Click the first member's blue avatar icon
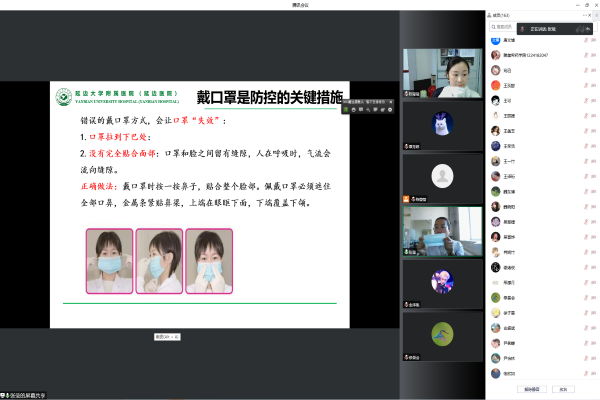 coord(495,41)
